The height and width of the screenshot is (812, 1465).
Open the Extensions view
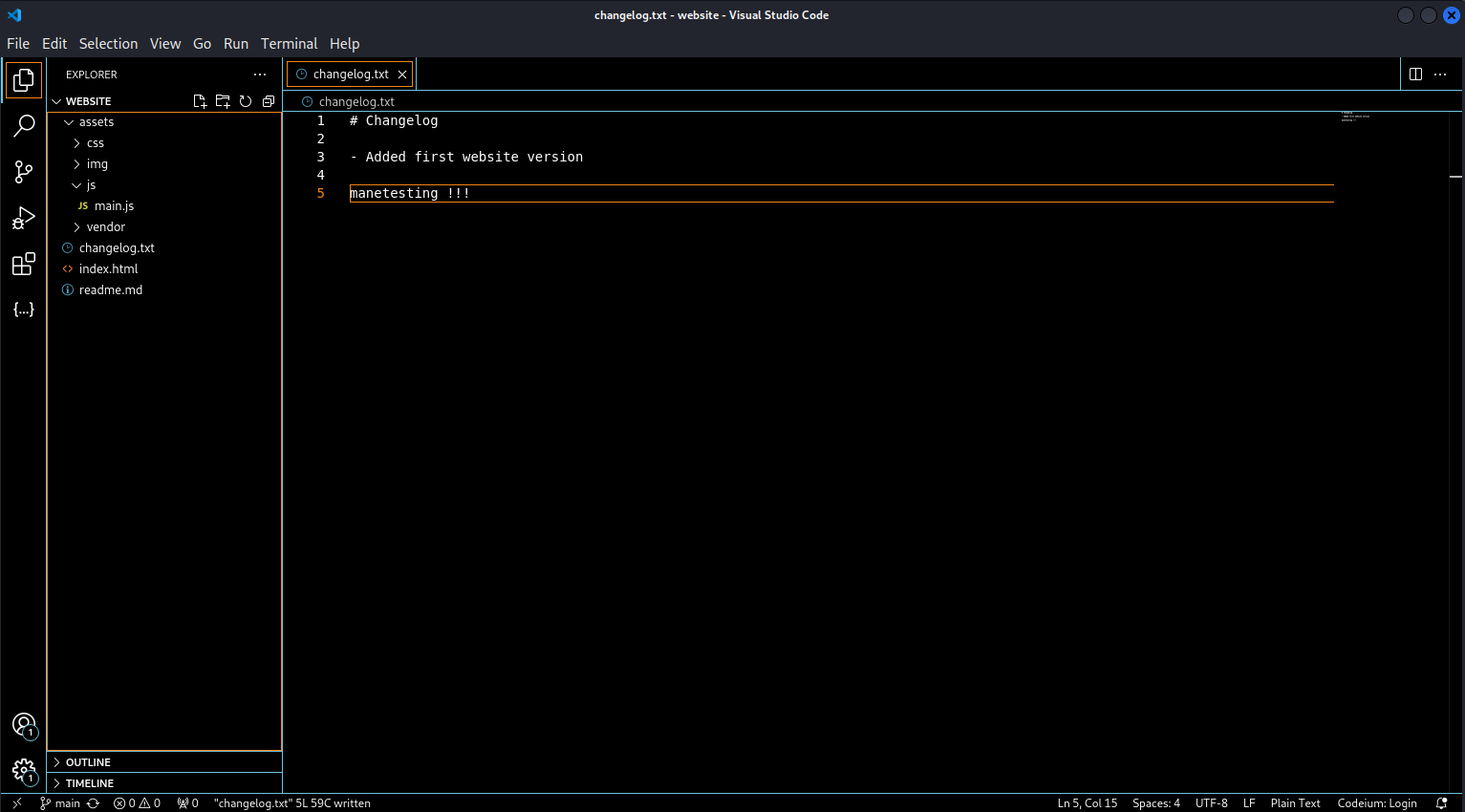click(24, 264)
